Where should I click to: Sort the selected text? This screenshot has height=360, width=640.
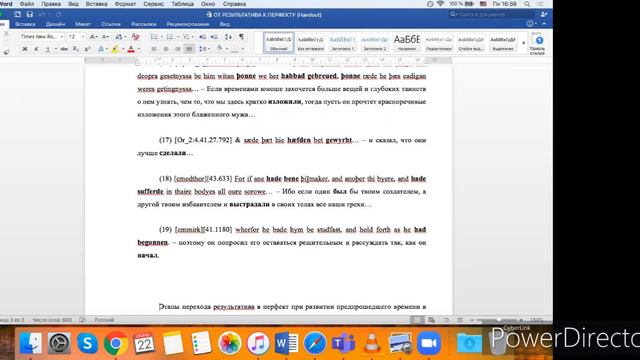pos(228,37)
